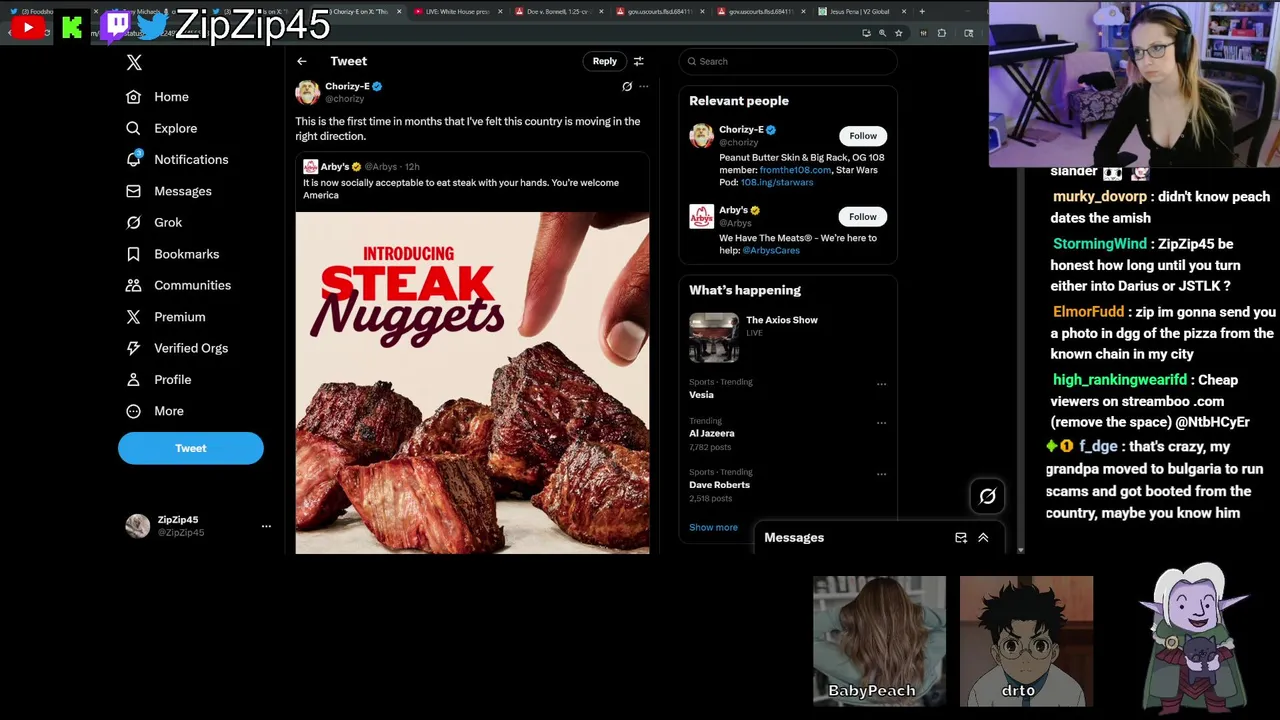
Task: Click the Search input field
Action: tap(788, 61)
